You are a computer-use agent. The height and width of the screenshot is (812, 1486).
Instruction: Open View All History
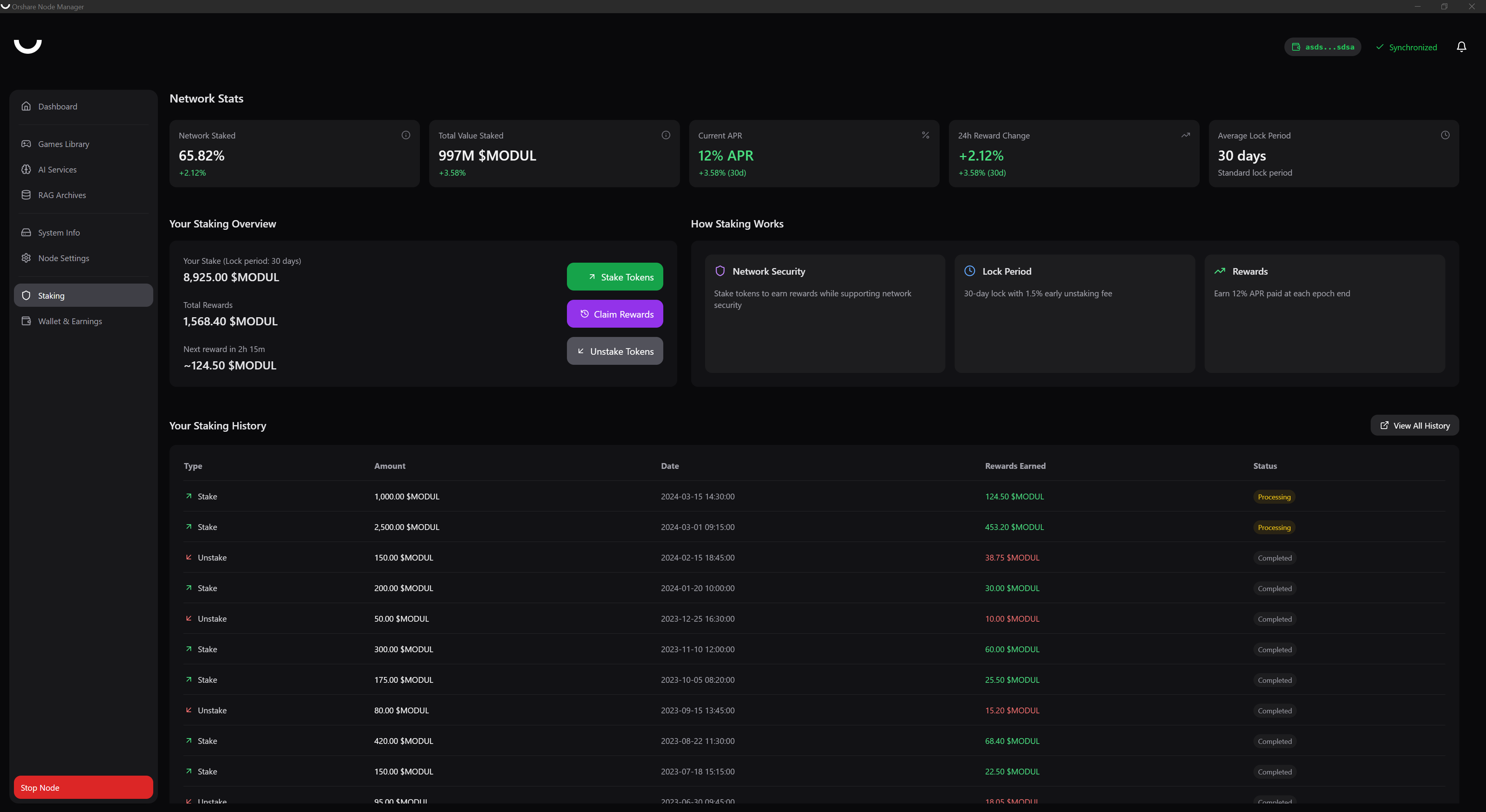[1414, 425]
